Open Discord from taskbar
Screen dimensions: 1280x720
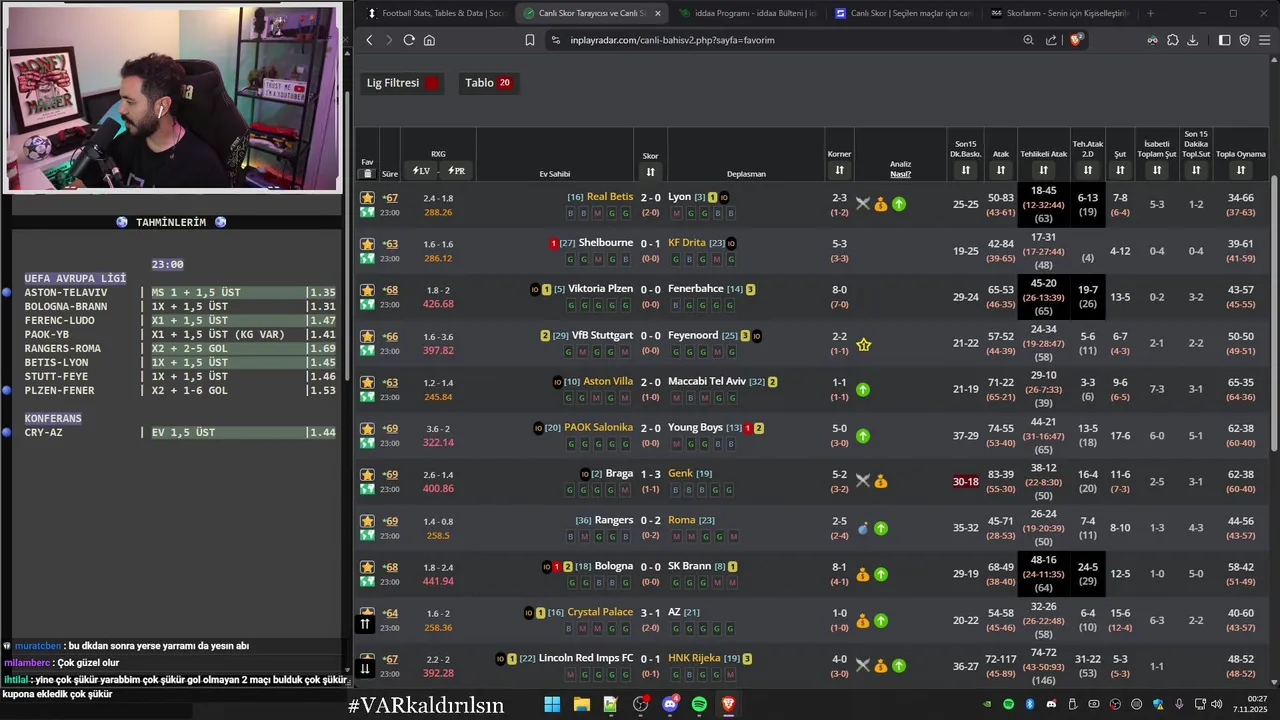[x=670, y=704]
